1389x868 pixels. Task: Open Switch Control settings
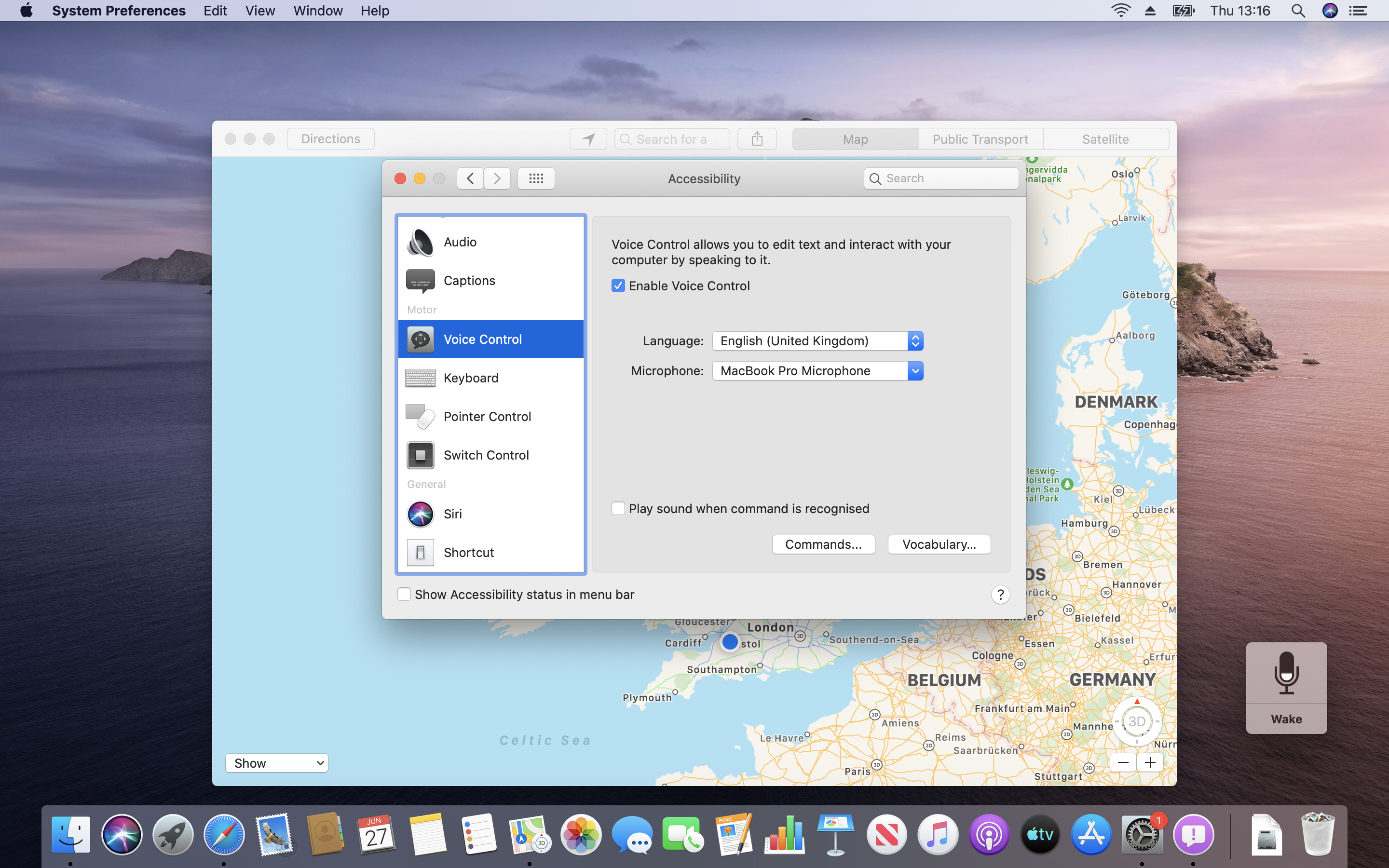click(x=491, y=455)
